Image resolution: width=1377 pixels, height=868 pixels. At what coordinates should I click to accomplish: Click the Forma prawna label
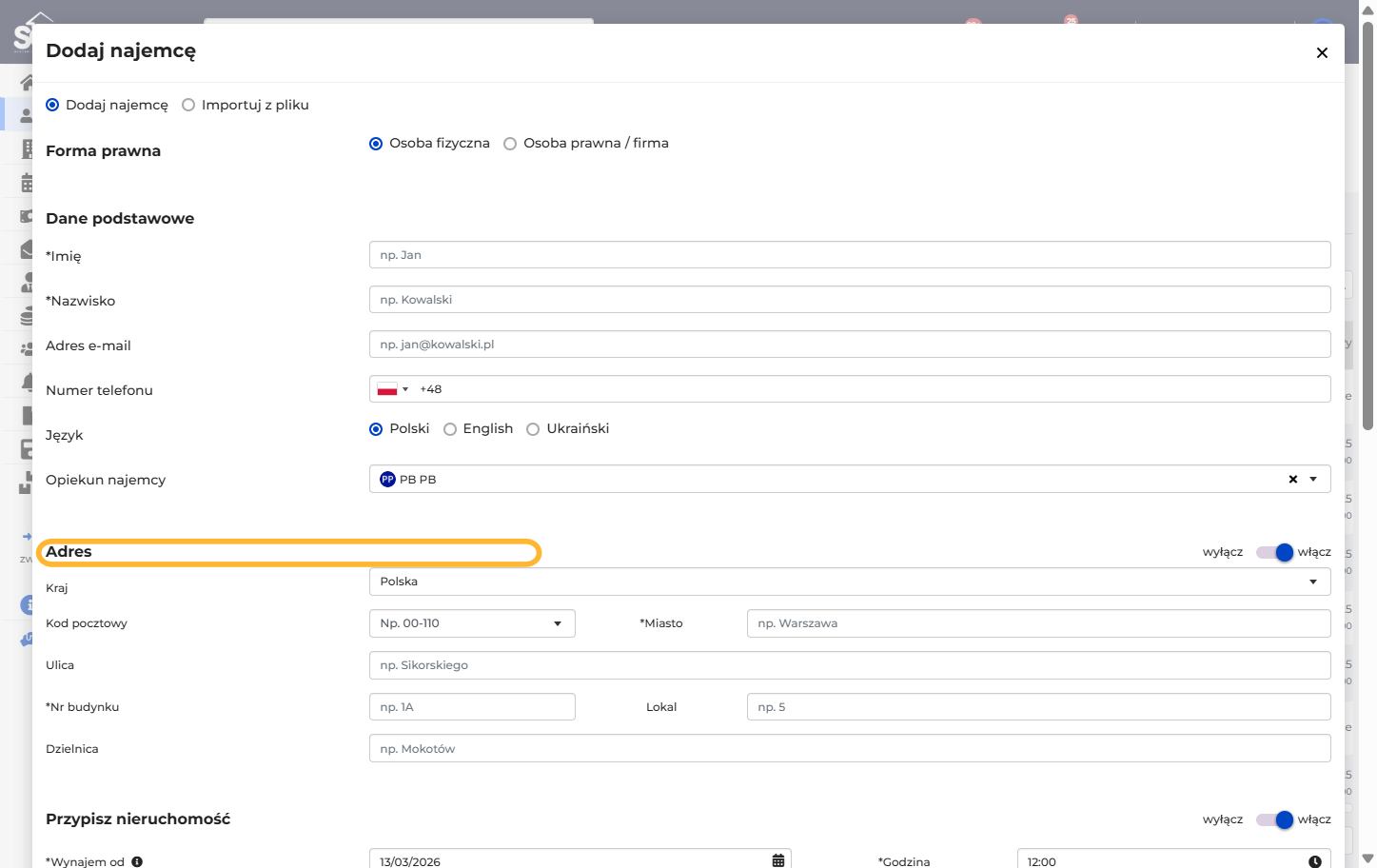pyautogui.click(x=103, y=150)
